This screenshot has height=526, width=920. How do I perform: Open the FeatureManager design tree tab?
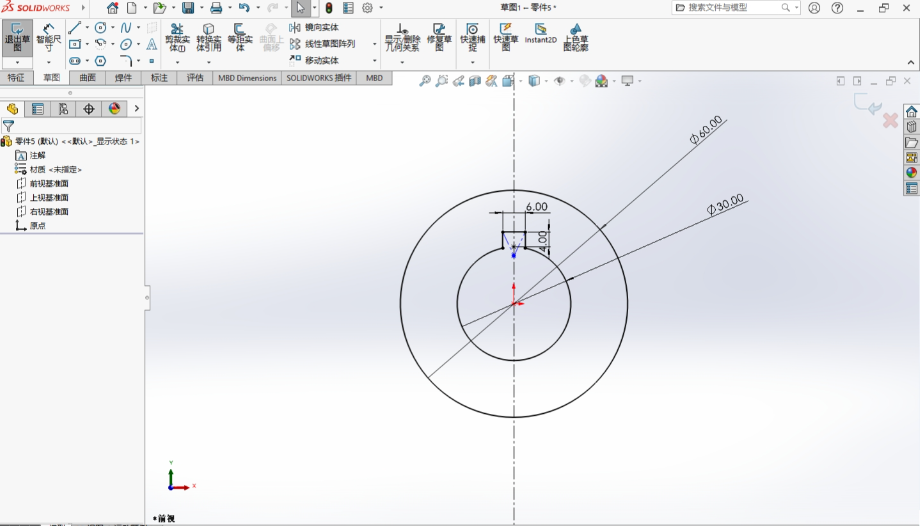(12, 109)
